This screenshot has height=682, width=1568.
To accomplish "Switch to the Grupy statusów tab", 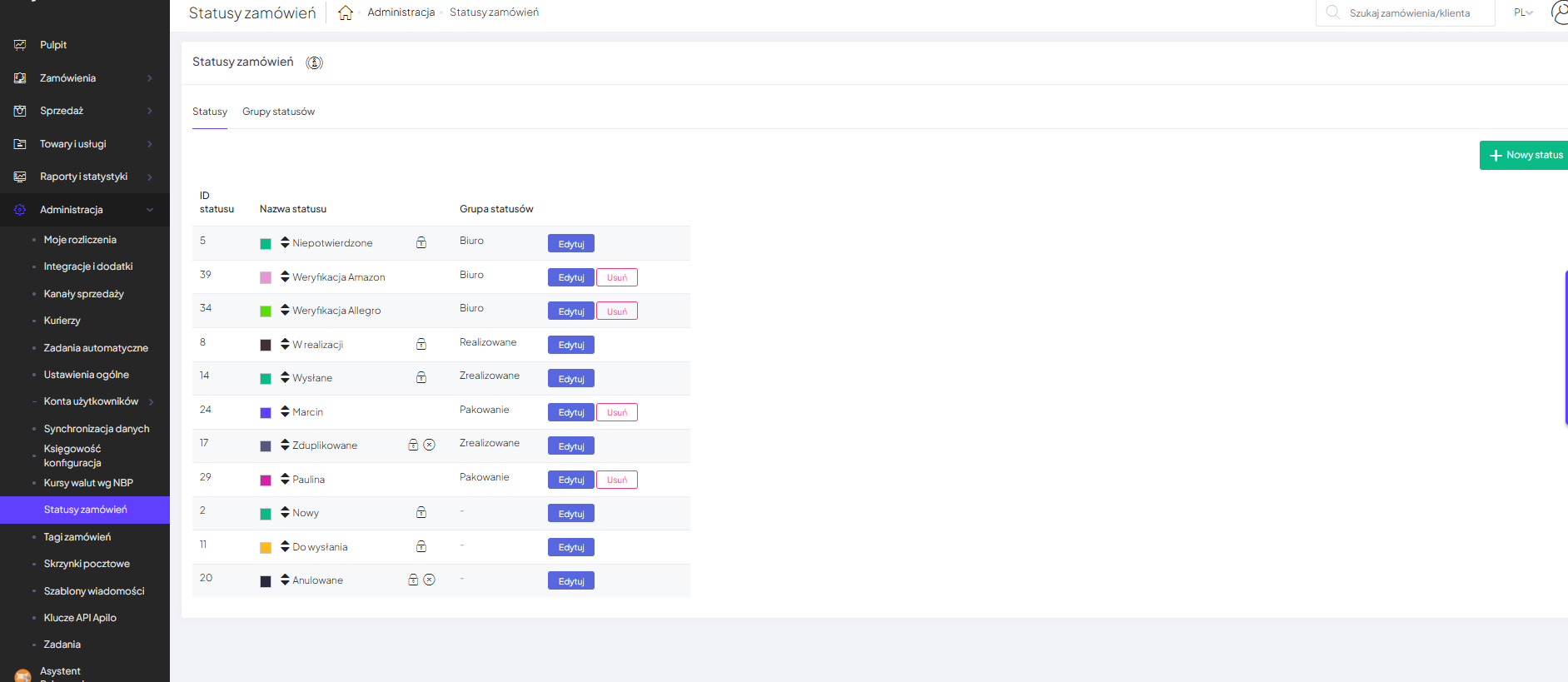I will pos(278,112).
